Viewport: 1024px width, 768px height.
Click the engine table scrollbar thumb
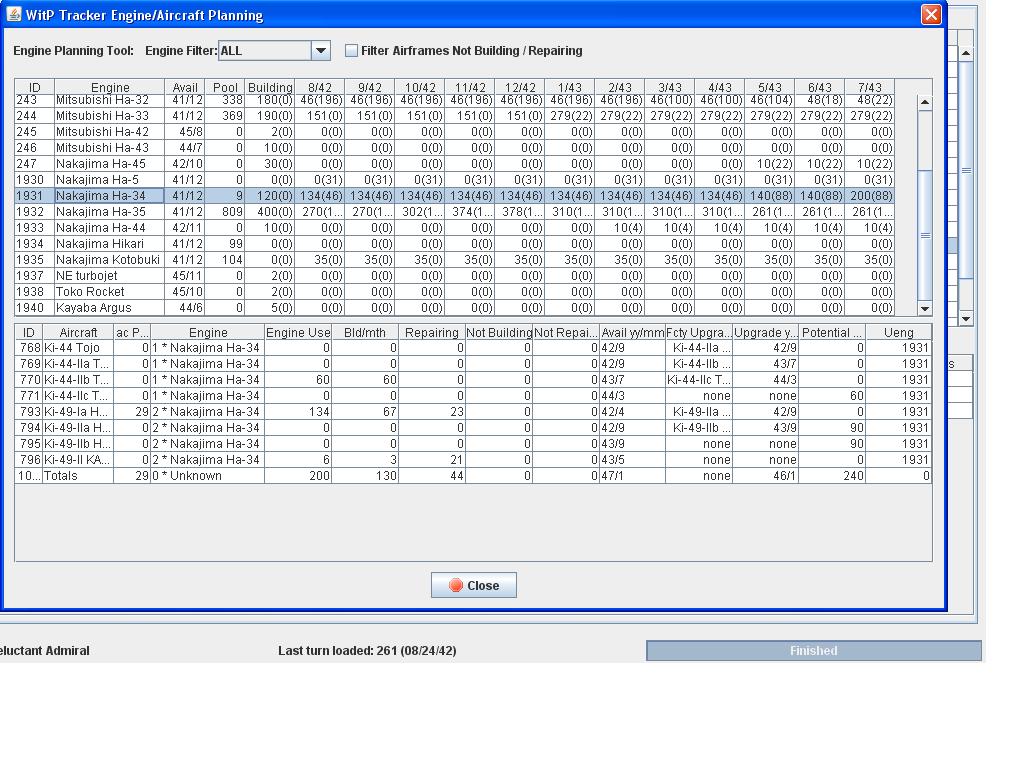(x=925, y=235)
